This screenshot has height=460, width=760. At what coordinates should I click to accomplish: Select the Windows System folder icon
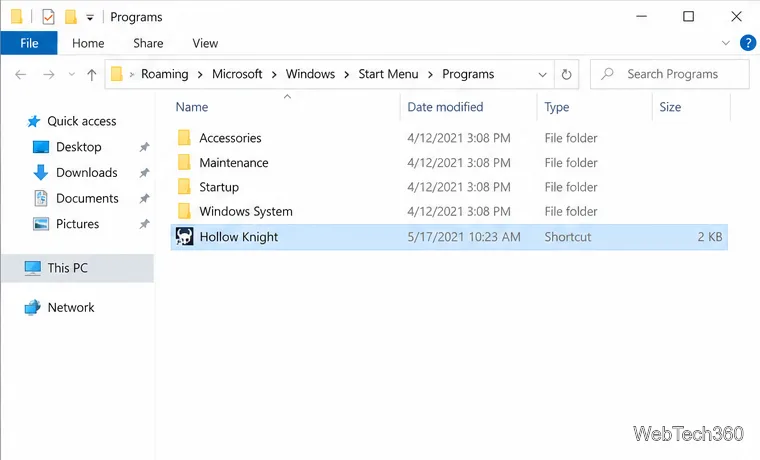point(184,211)
